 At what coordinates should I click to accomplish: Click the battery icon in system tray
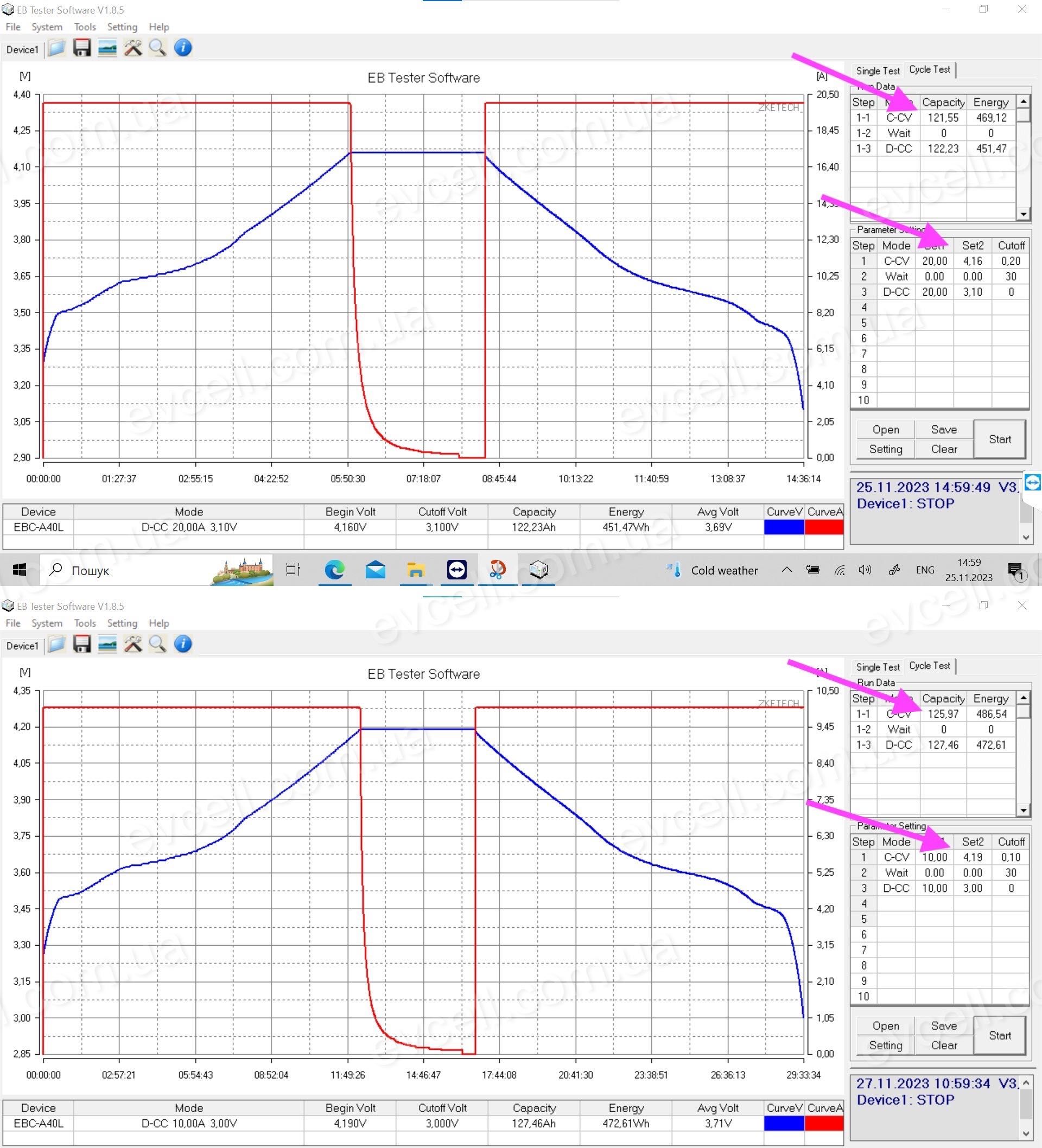[x=813, y=570]
